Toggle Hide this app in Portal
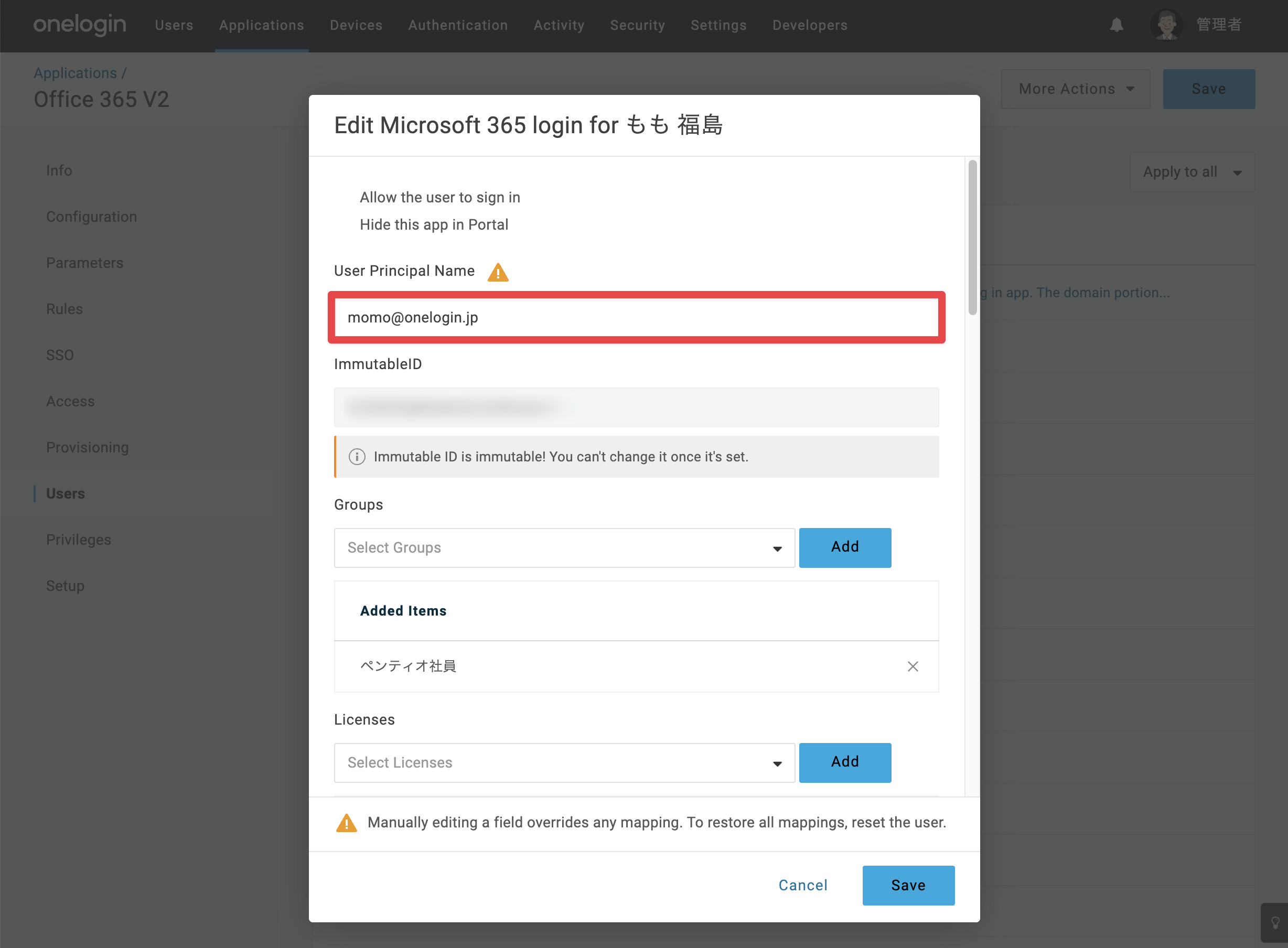1288x948 pixels. (x=434, y=224)
